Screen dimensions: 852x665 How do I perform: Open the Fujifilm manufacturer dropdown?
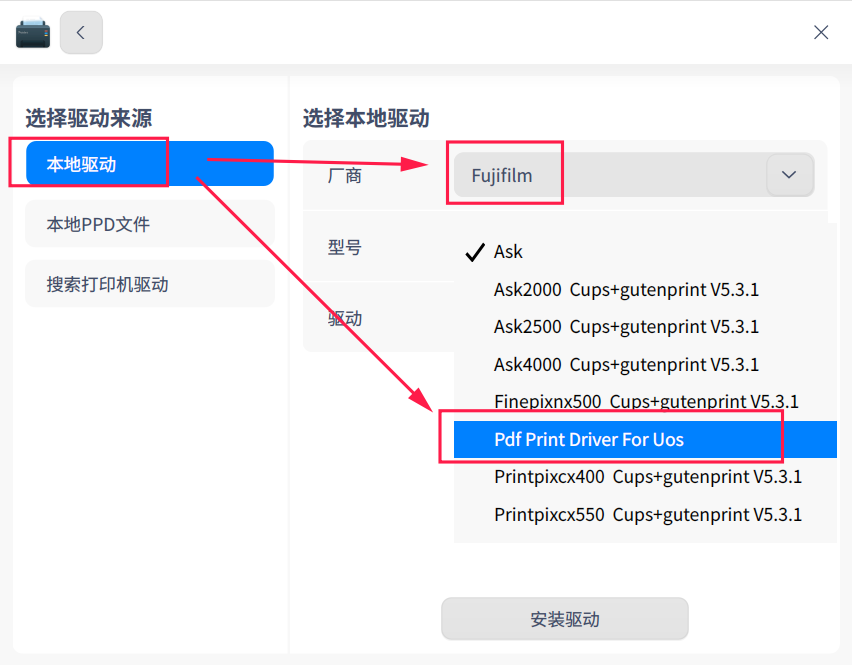(634, 175)
